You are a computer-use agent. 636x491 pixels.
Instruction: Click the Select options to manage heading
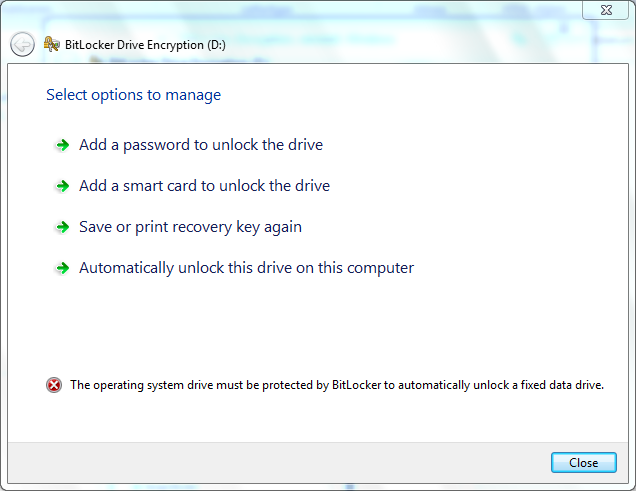pyautogui.click(x=133, y=95)
